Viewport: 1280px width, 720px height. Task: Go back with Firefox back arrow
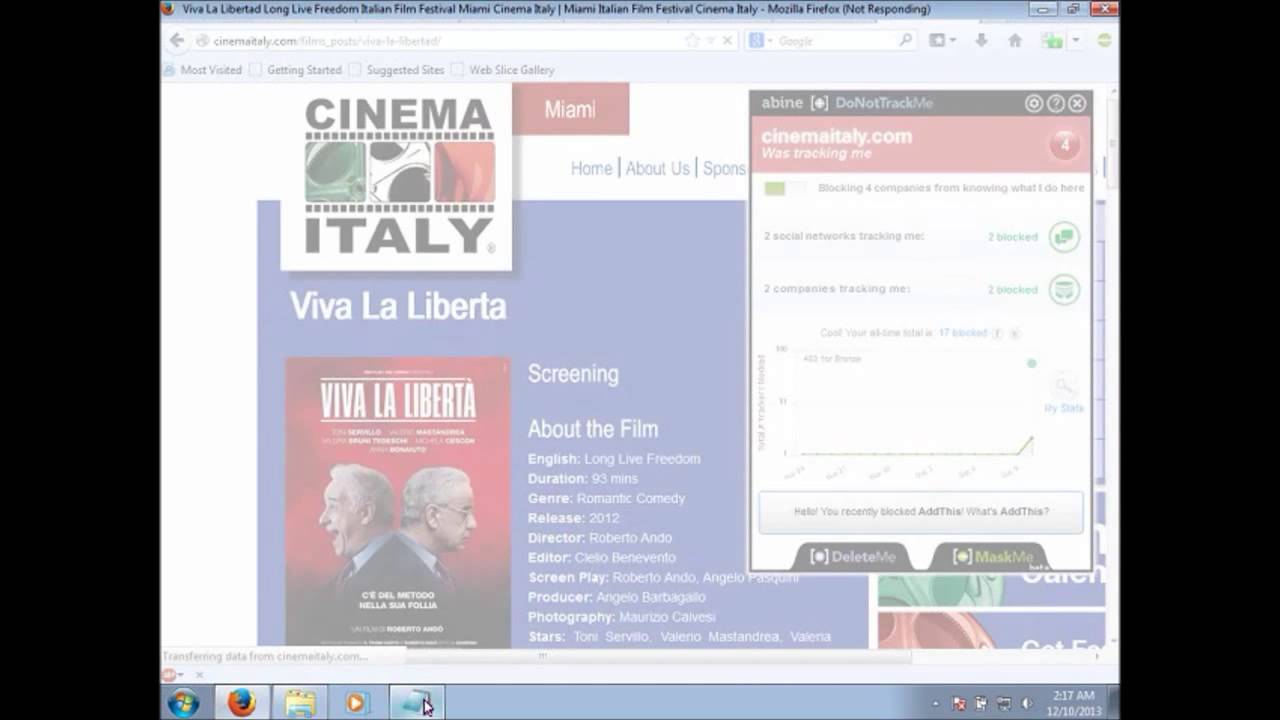[x=177, y=41]
